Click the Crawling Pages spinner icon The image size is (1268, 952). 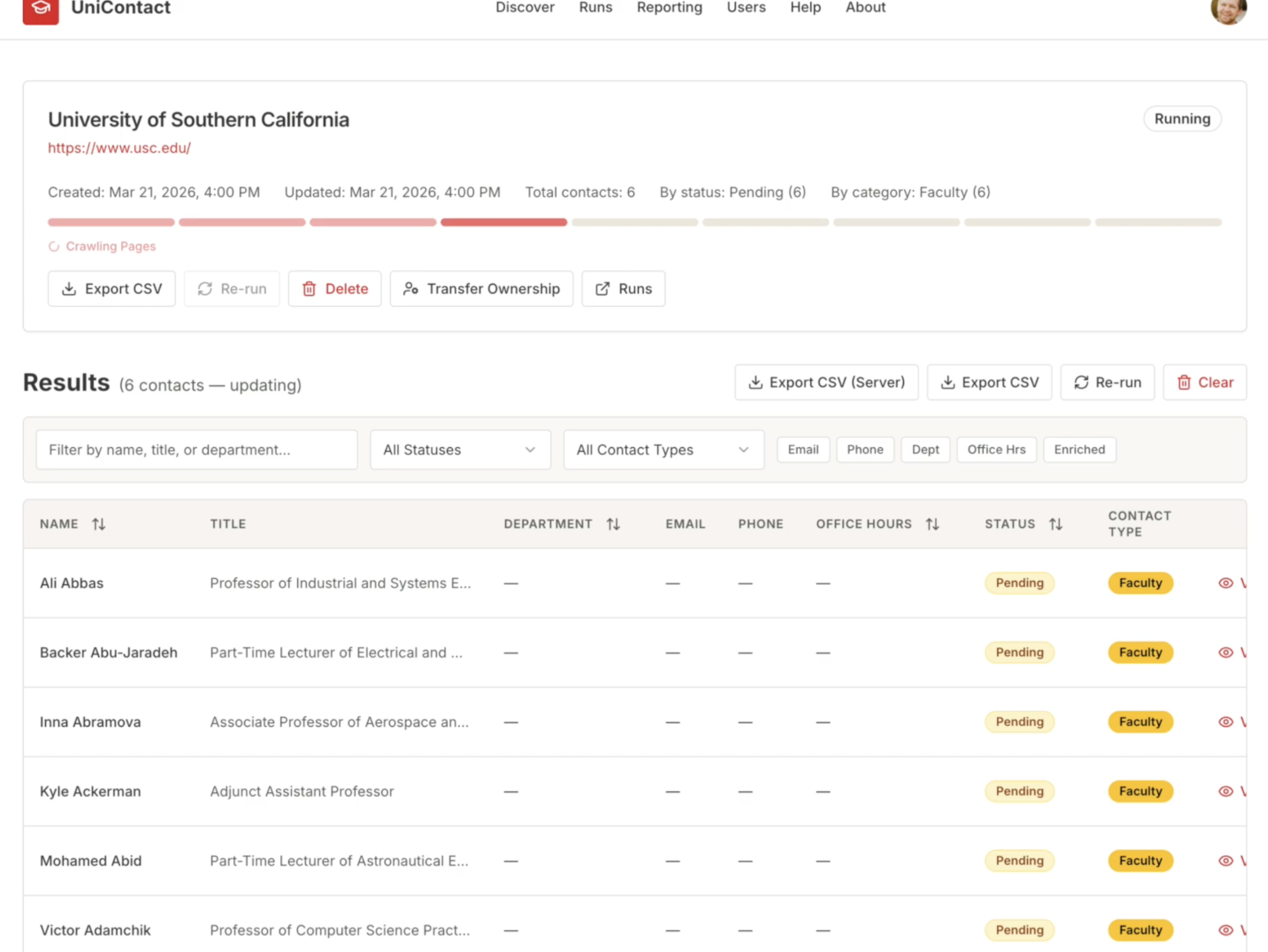point(54,246)
